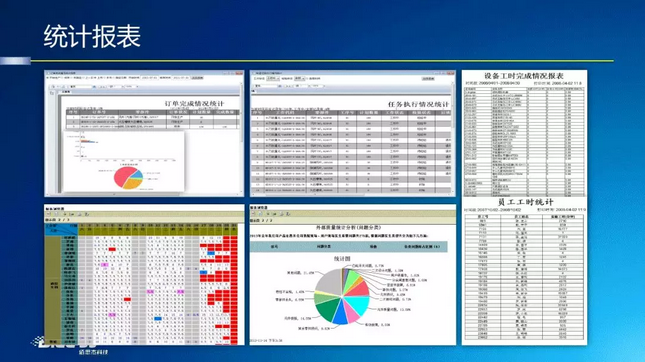This screenshot has width=645, height=362.
Task: Click the large red slice of order pie chart
Action: coord(122,176)
